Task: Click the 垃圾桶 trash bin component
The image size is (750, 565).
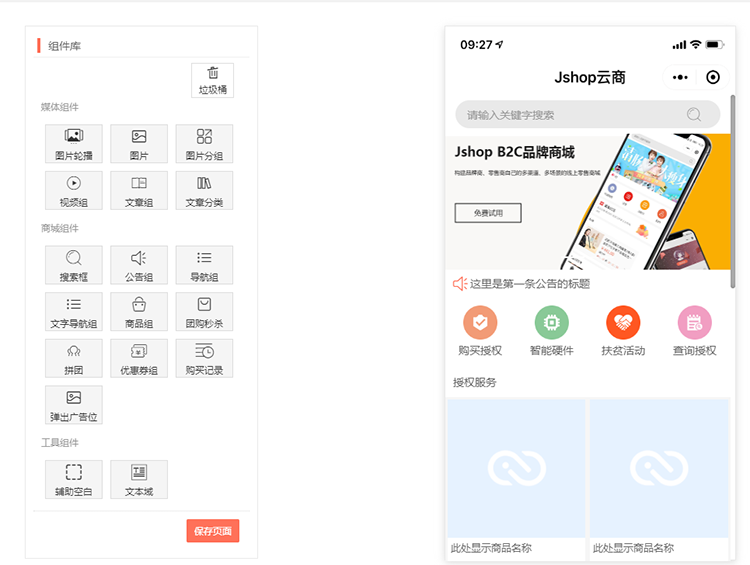Action: coord(212,80)
